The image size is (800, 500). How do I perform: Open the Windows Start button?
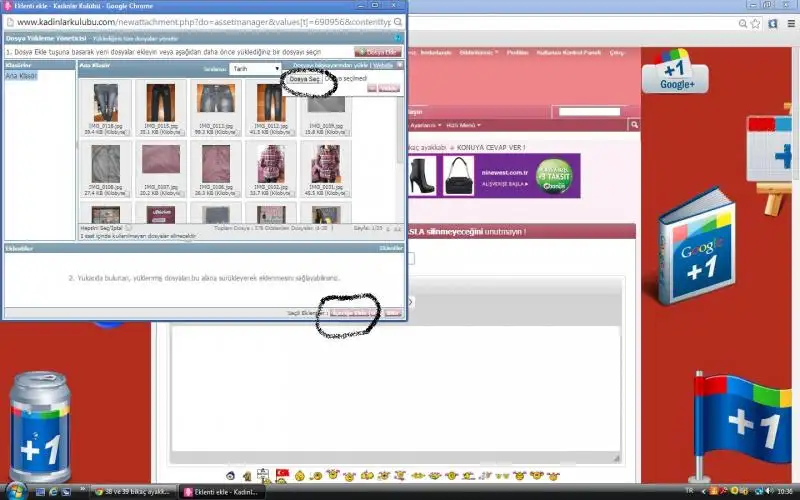tap(12, 491)
